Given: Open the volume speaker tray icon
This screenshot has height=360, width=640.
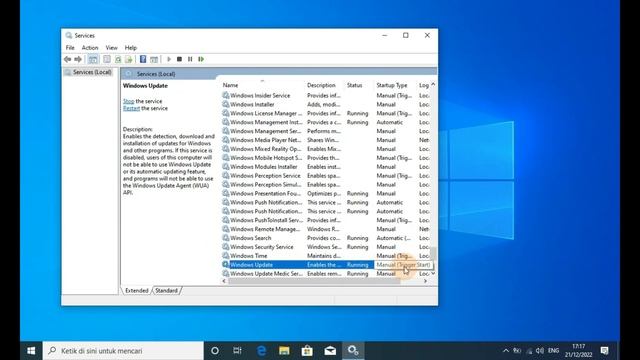Looking at the screenshot, I should click(540, 351).
